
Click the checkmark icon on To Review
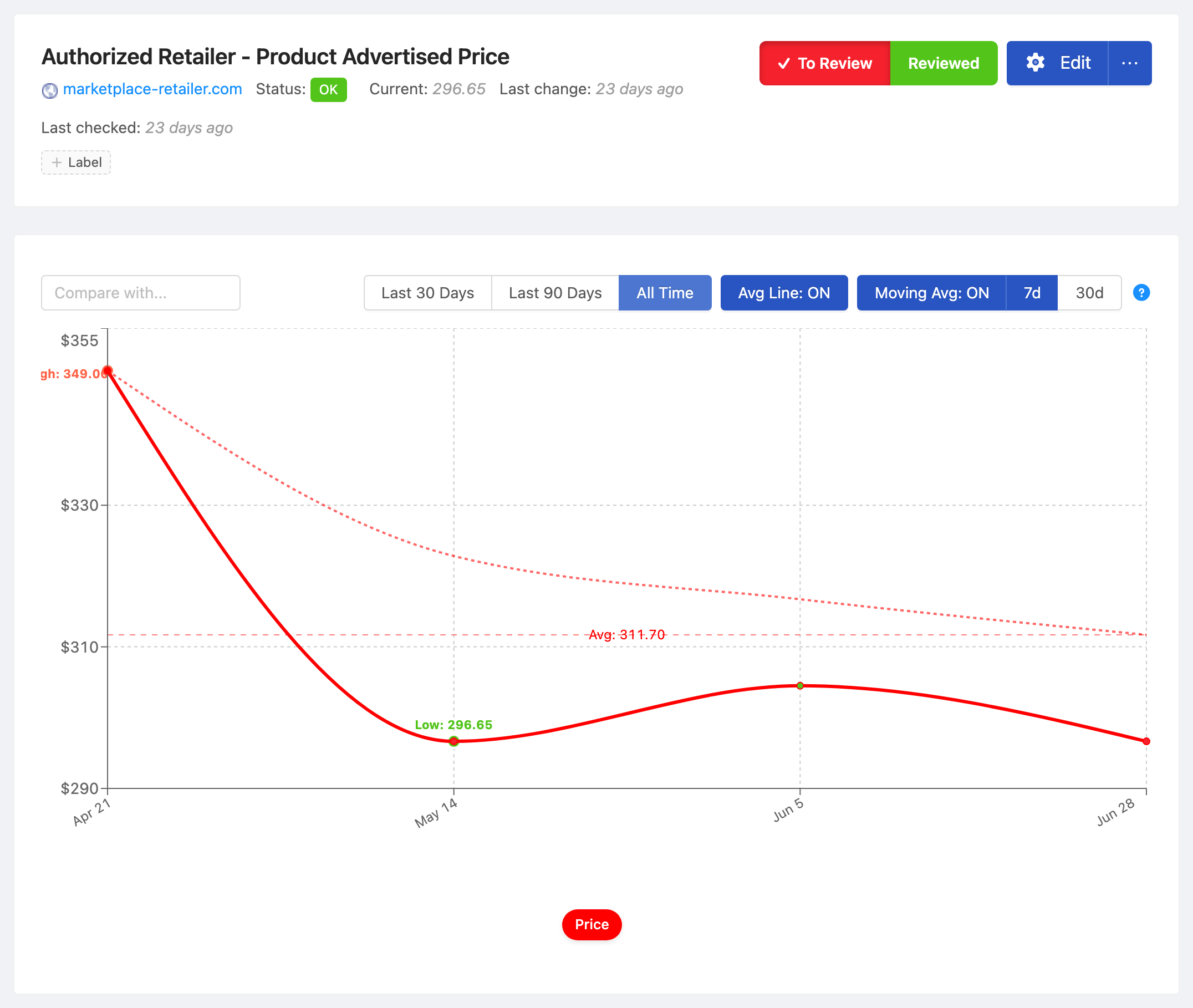[x=784, y=63]
